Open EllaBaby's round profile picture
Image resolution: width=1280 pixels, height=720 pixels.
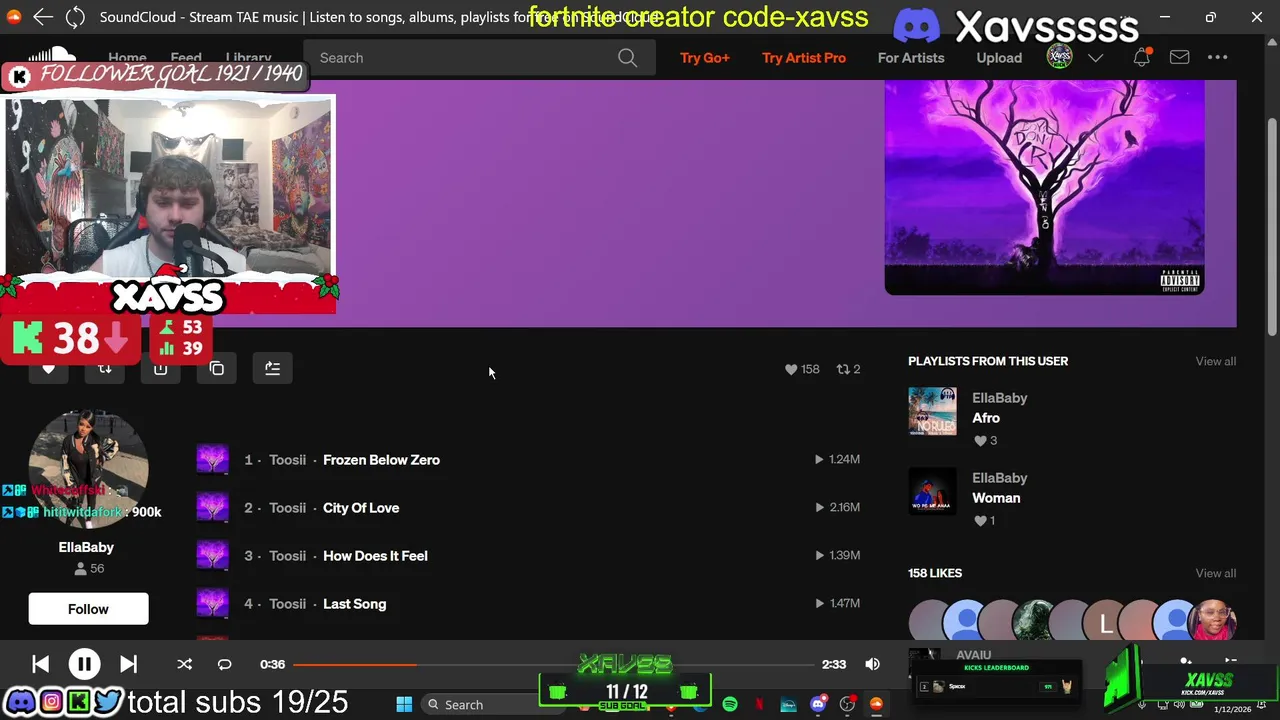pos(88,468)
